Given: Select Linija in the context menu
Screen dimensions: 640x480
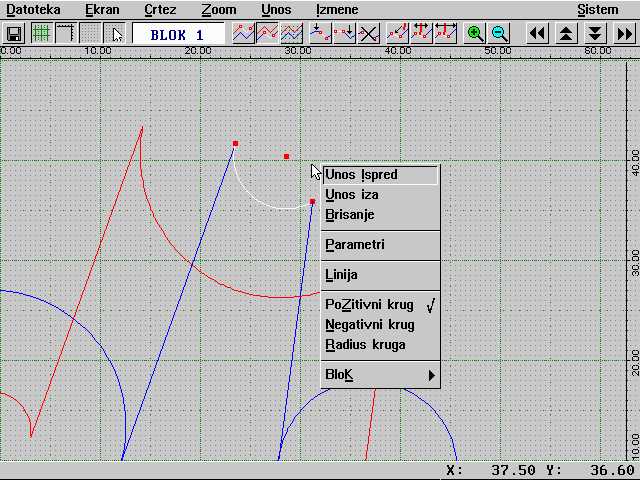Looking at the screenshot, I should click(380, 275).
